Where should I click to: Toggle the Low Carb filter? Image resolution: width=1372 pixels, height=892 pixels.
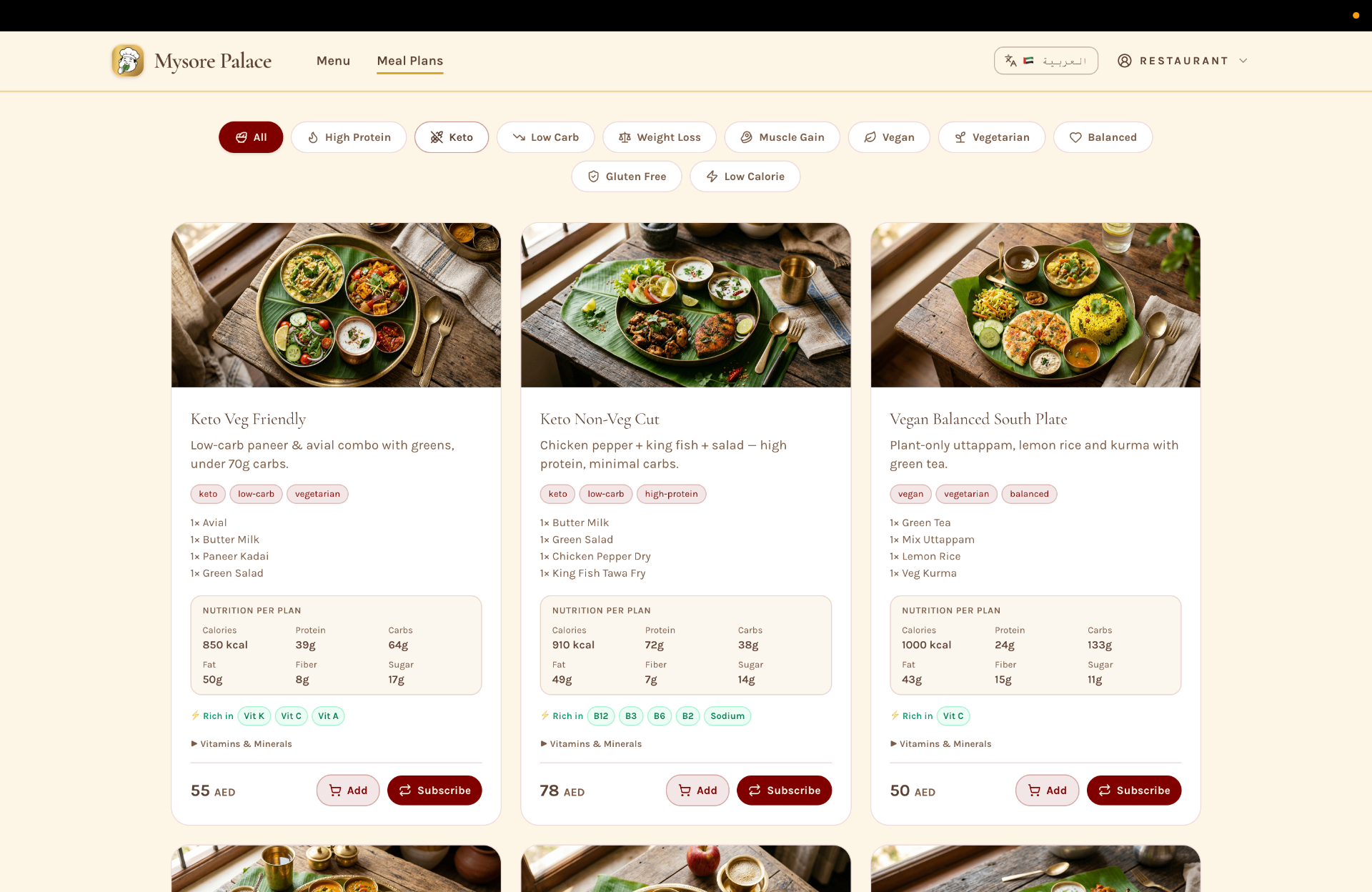(x=545, y=137)
